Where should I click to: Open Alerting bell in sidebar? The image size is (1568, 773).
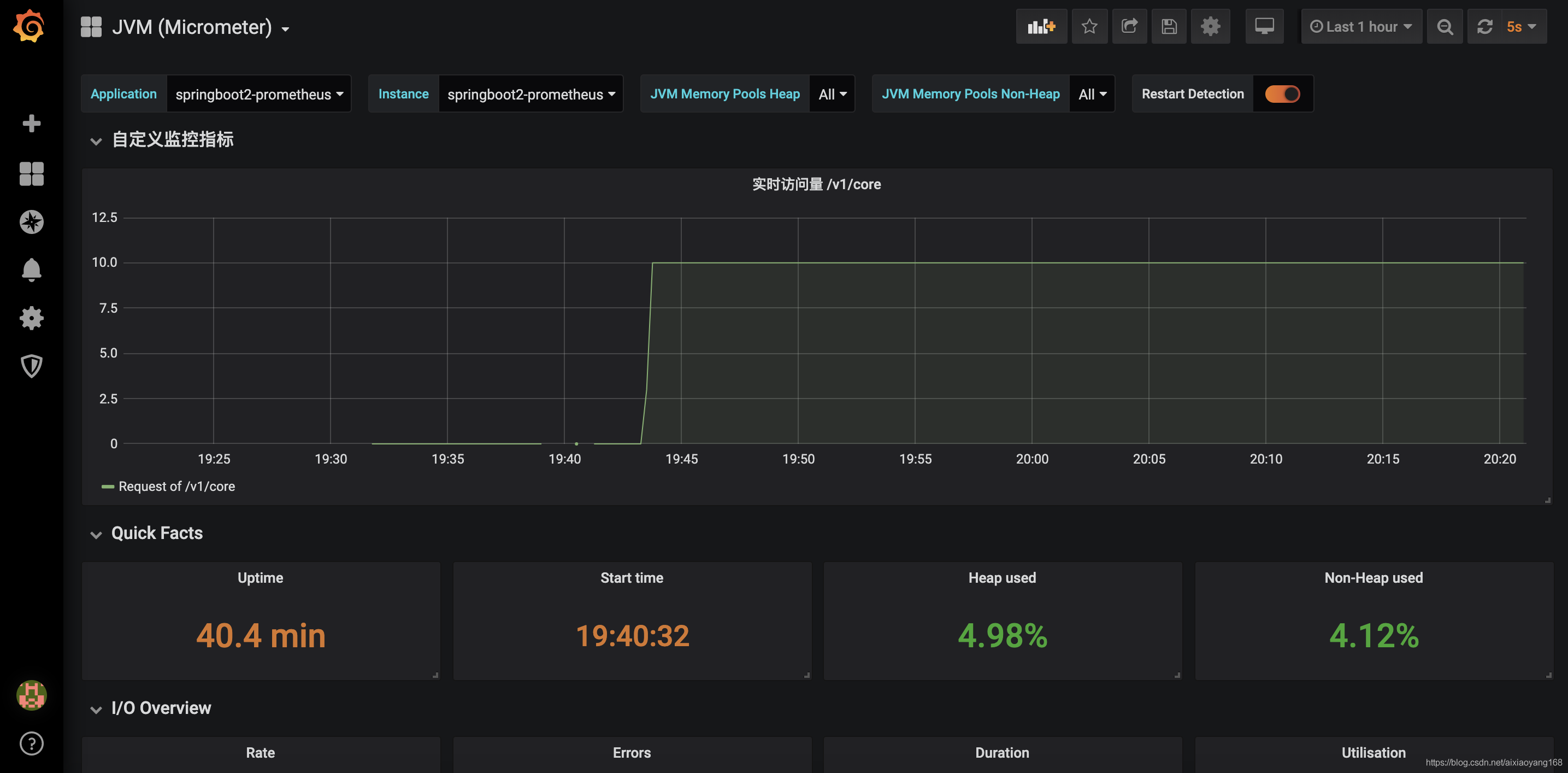click(x=31, y=270)
